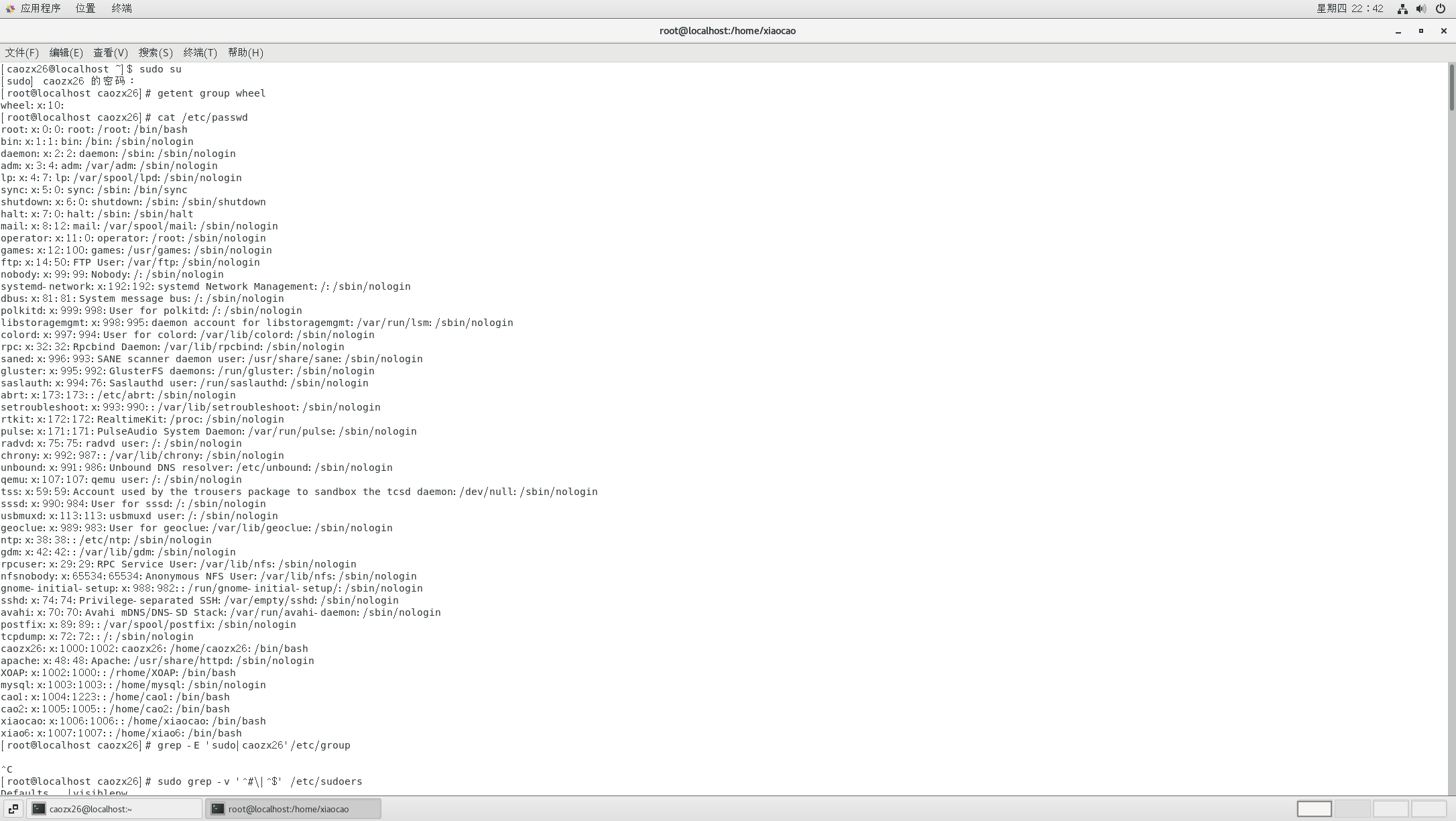Click the terminal vertical scrollbar
Screen dimensions: 1456x821
[x=1451, y=87]
